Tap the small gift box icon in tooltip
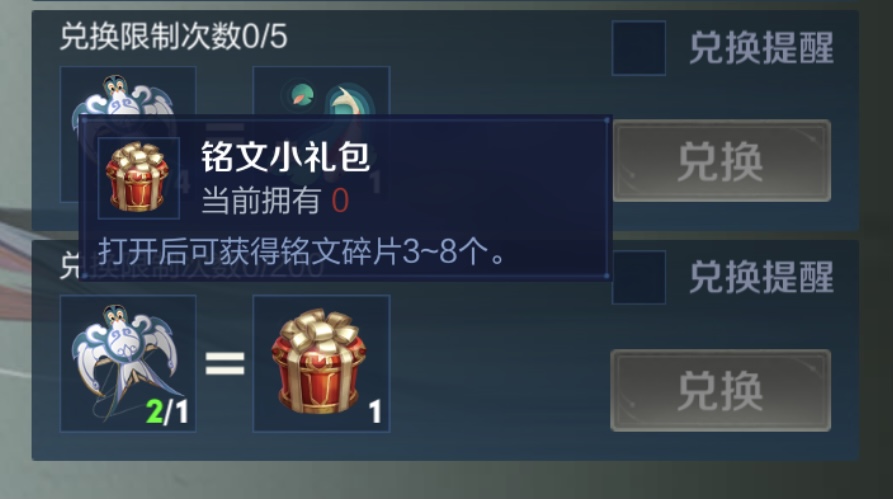Viewport: 893px width, 499px height. tap(139, 178)
